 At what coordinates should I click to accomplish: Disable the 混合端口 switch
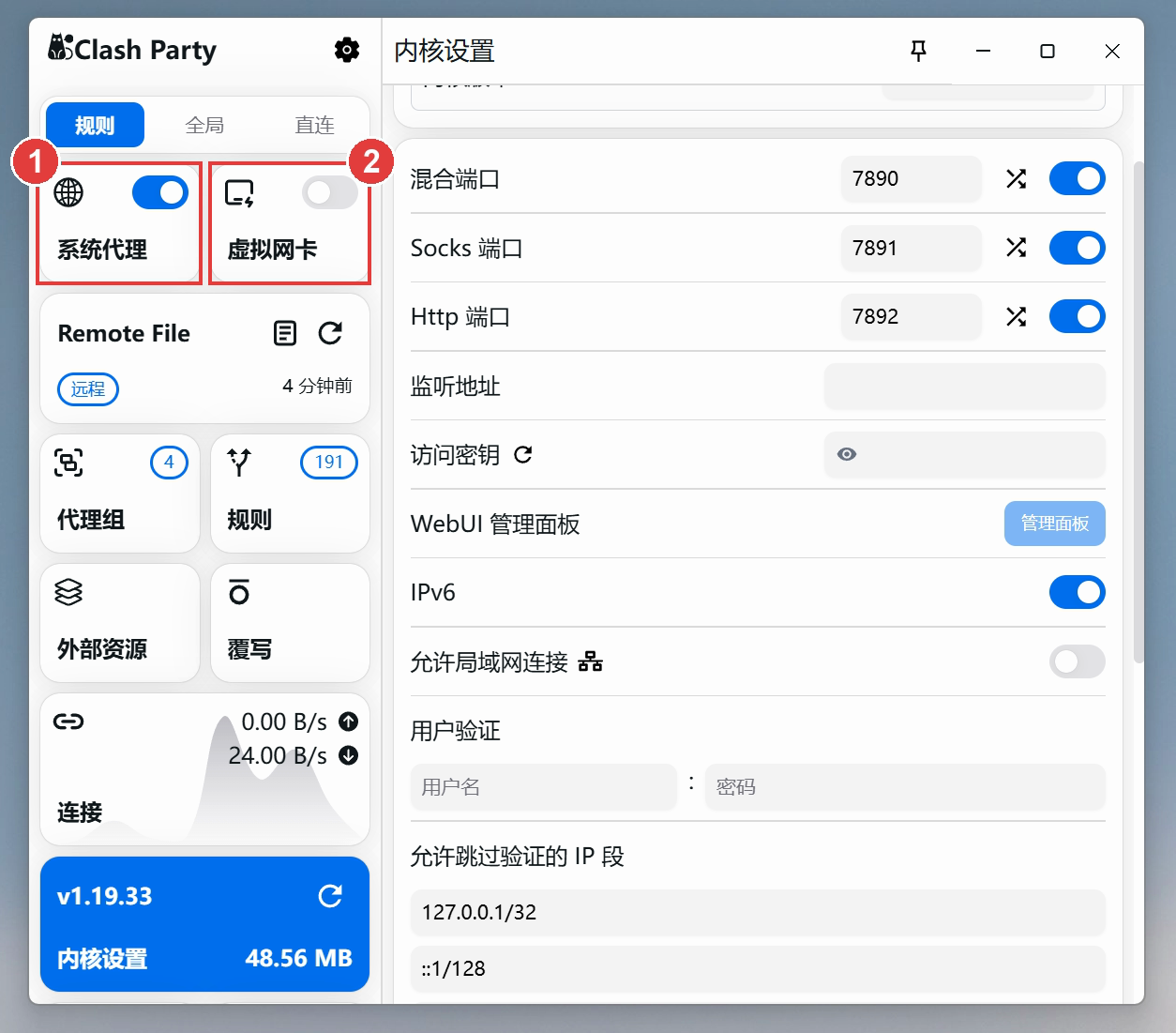click(1078, 178)
